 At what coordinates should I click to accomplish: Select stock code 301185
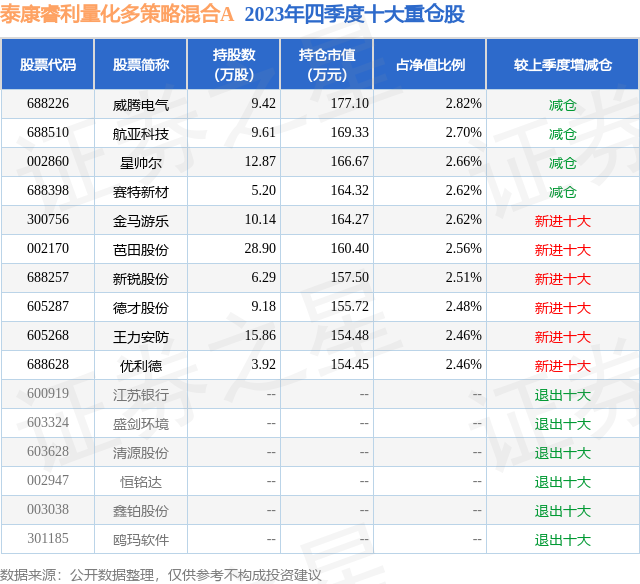click(x=48, y=538)
